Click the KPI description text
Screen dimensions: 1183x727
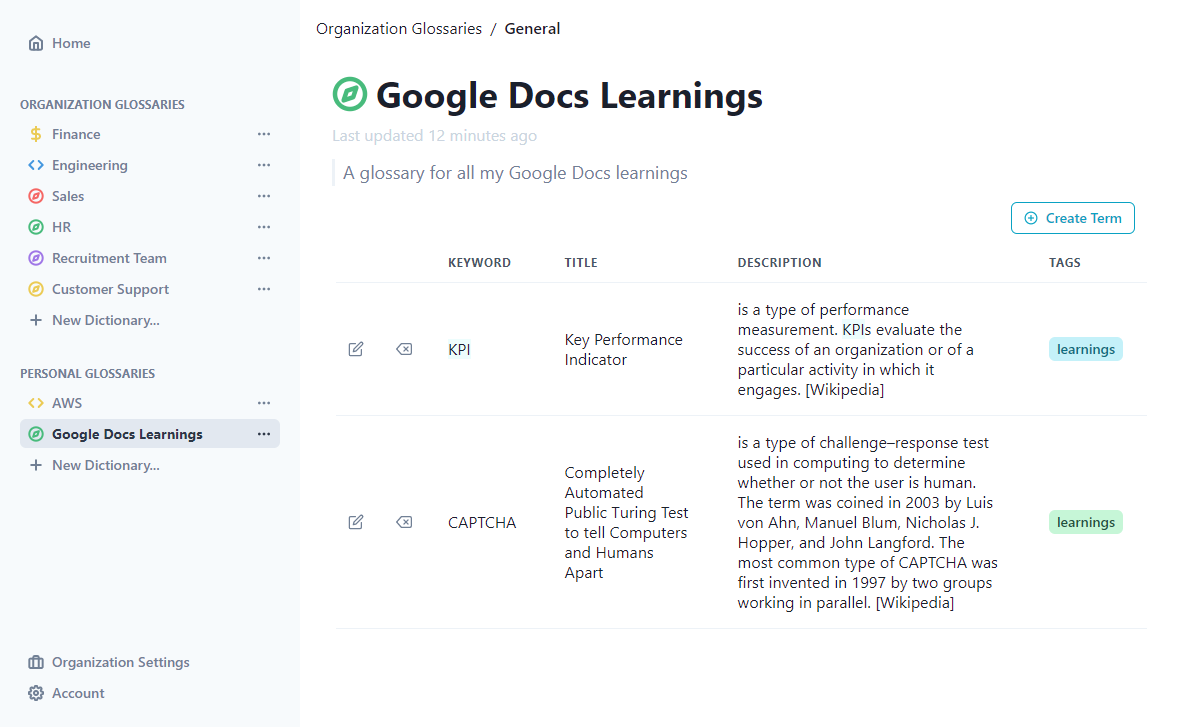coord(856,349)
